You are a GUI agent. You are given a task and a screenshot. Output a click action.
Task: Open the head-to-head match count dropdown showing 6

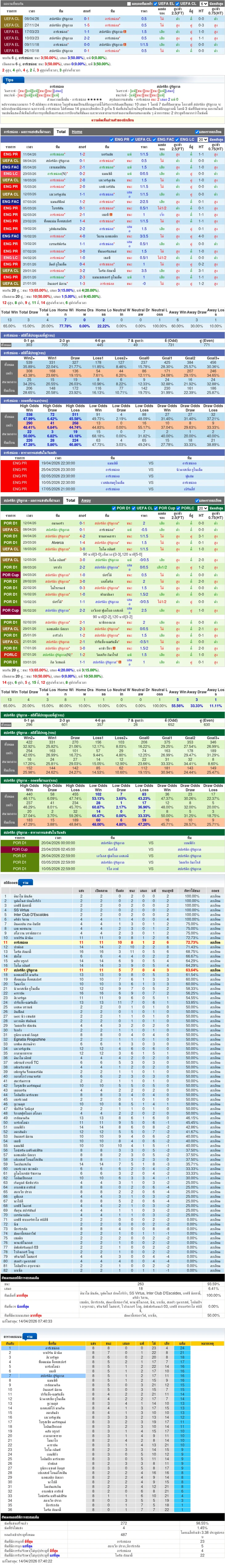coord(204,4)
